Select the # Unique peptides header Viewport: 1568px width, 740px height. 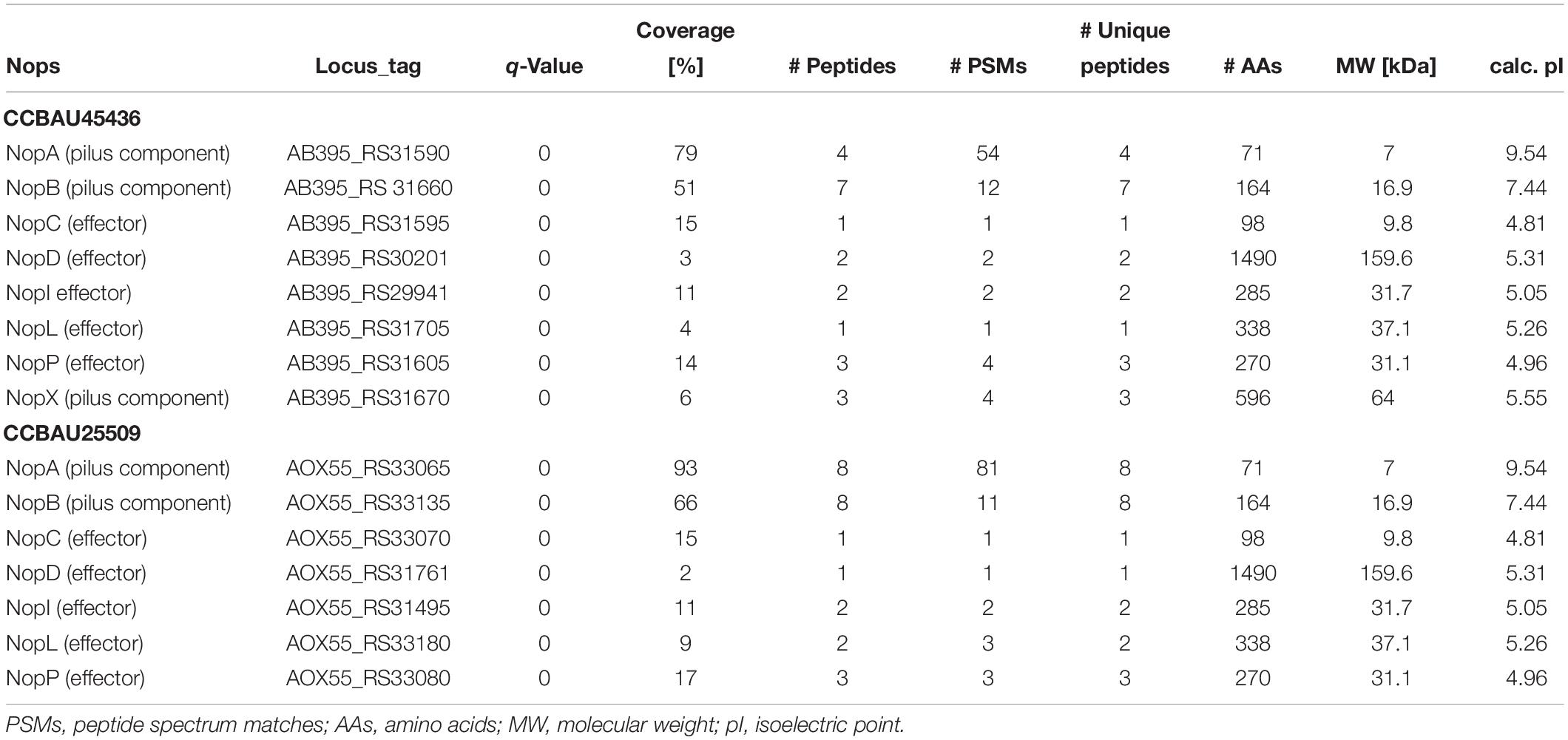pos(1124,48)
